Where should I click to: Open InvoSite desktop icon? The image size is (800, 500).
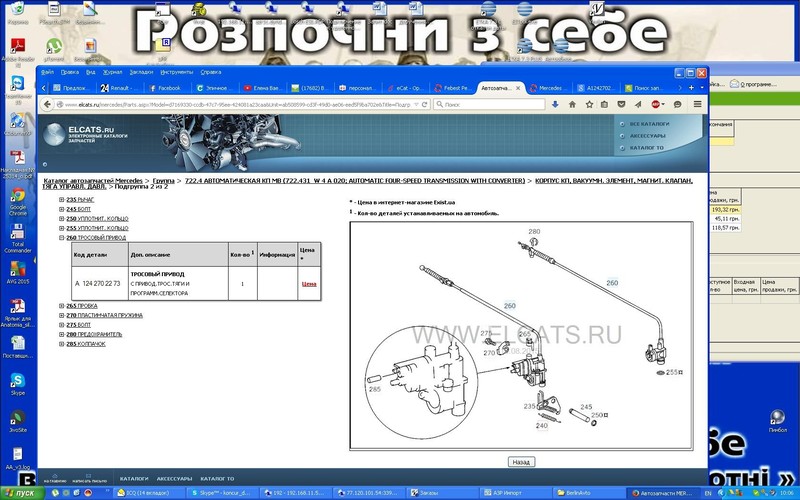click(x=18, y=421)
